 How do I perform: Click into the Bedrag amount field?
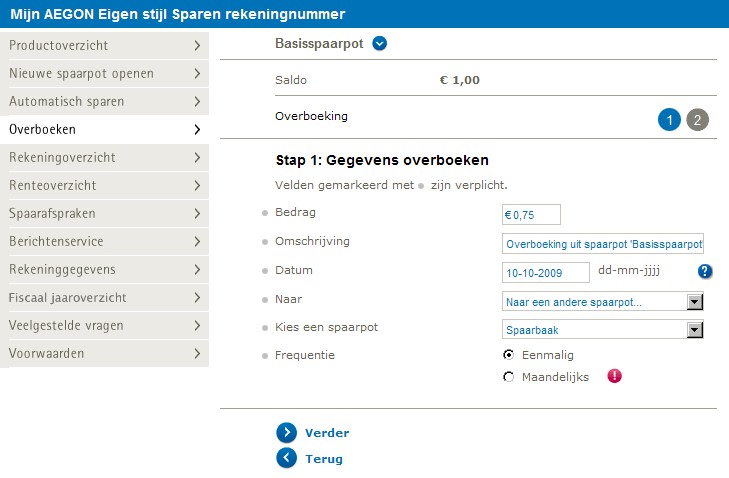coord(531,215)
